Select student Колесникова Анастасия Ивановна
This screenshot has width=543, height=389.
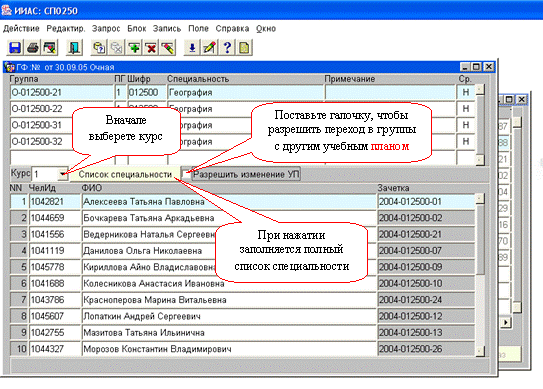pyautogui.click(x=229, y=283)
